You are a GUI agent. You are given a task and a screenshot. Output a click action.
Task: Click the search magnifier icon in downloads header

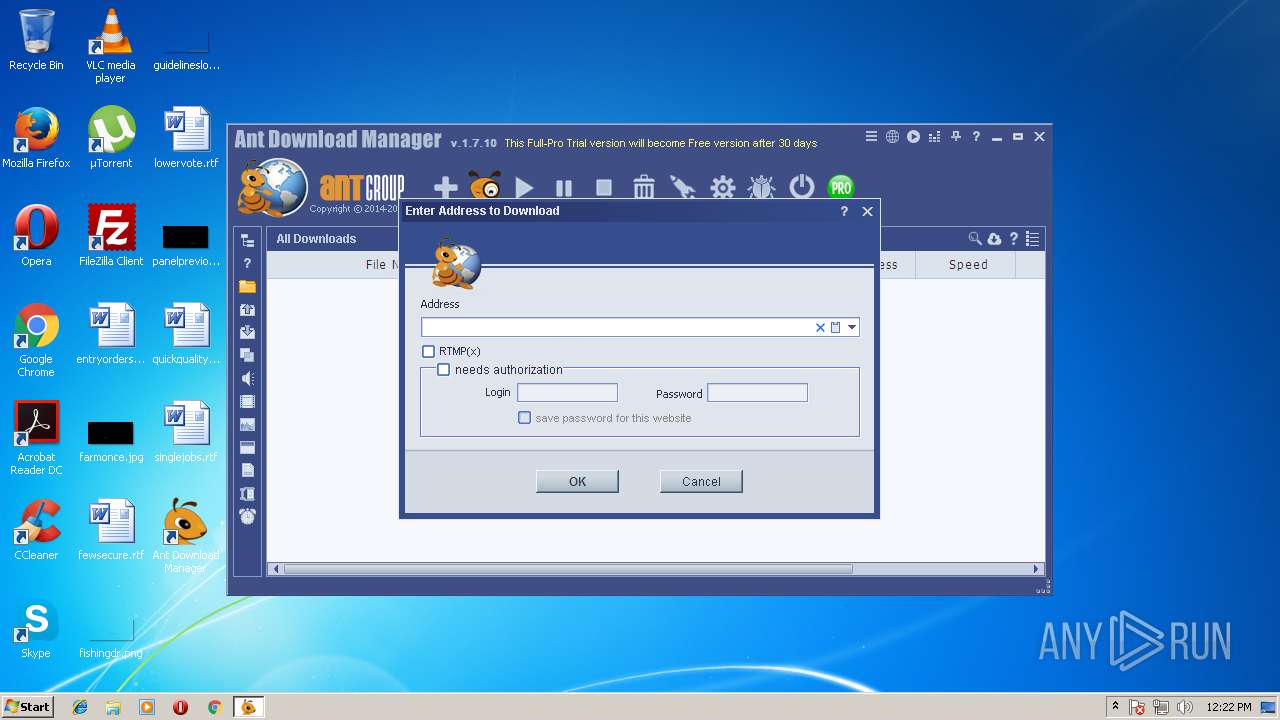click(975, 239)
